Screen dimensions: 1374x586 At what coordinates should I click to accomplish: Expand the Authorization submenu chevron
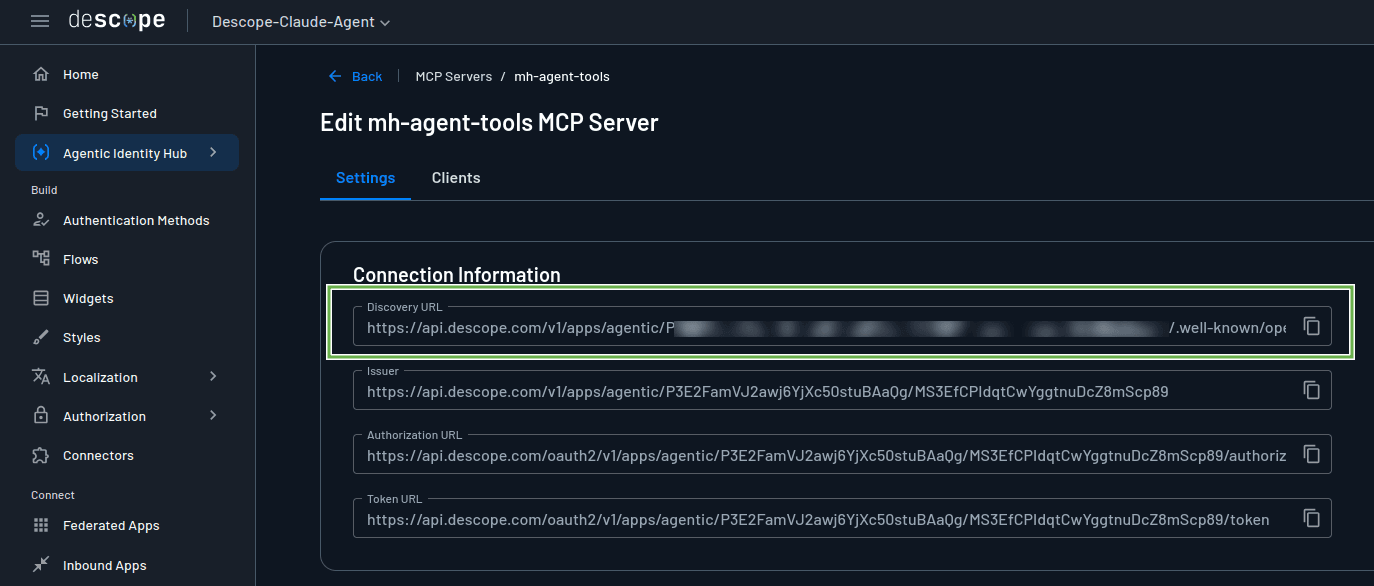point(213,416)
